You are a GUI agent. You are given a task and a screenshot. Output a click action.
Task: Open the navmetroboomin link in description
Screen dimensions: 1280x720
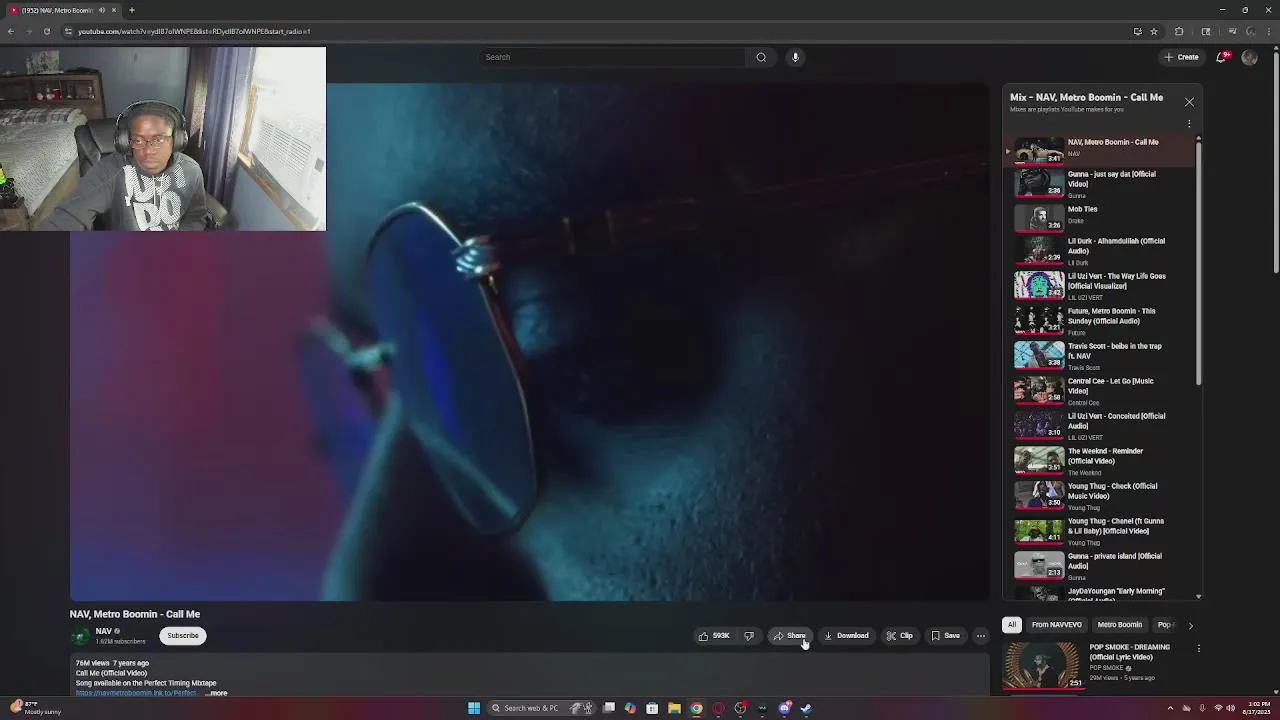click(136, 693)
